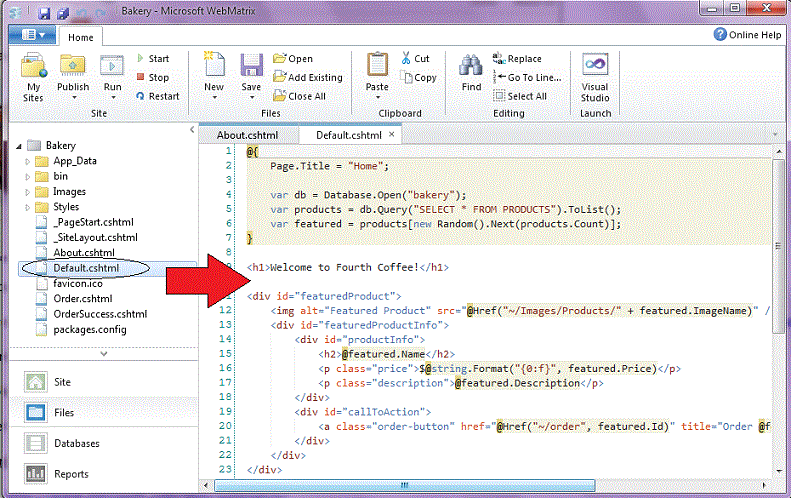The image size is (791, 498).
Task: Open the Replace tool
Action: coord(517,59)
